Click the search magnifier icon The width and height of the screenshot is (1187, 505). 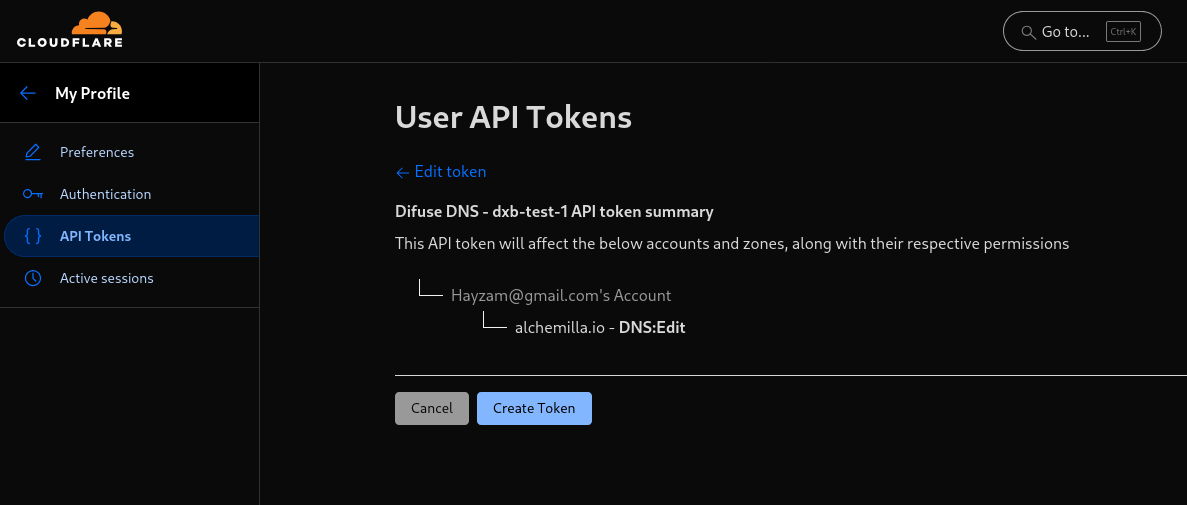(x=1028, y=32)
